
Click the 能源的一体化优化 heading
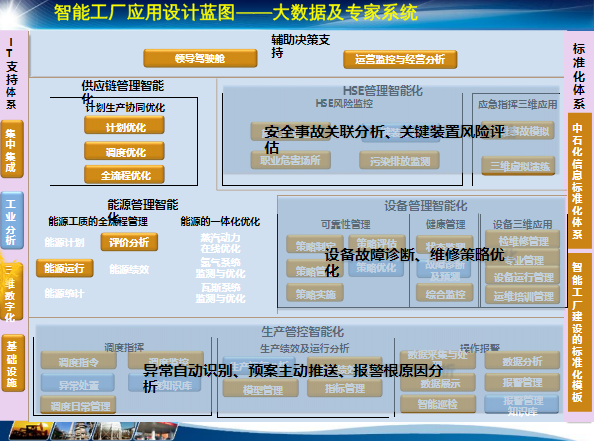click(220, 221)
